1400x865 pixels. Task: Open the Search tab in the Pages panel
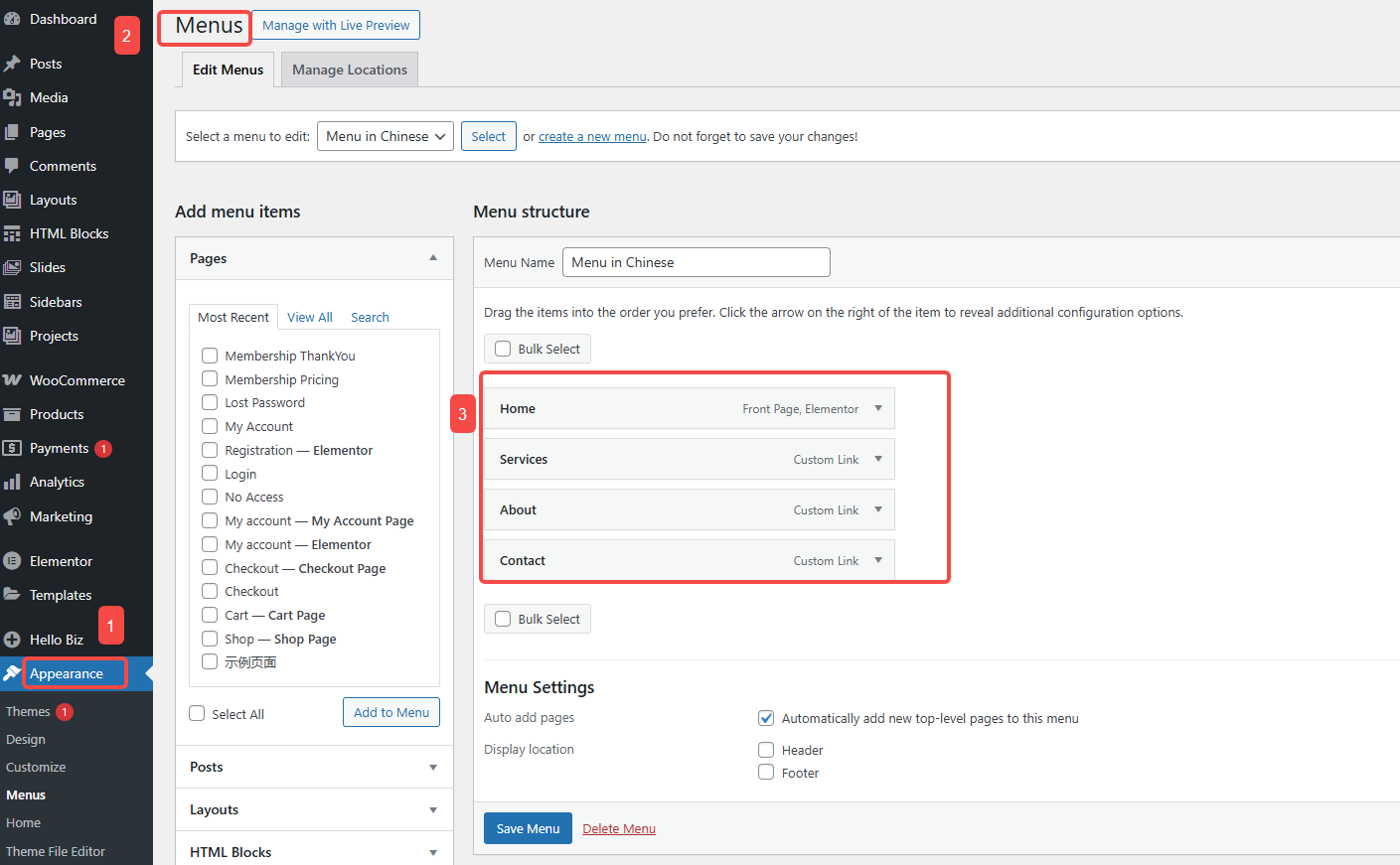pyautogui.click(x=369, y=317)
